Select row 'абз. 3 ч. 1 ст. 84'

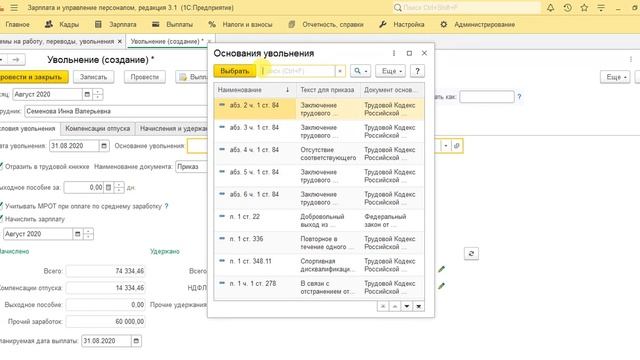[x=319, y=131]
